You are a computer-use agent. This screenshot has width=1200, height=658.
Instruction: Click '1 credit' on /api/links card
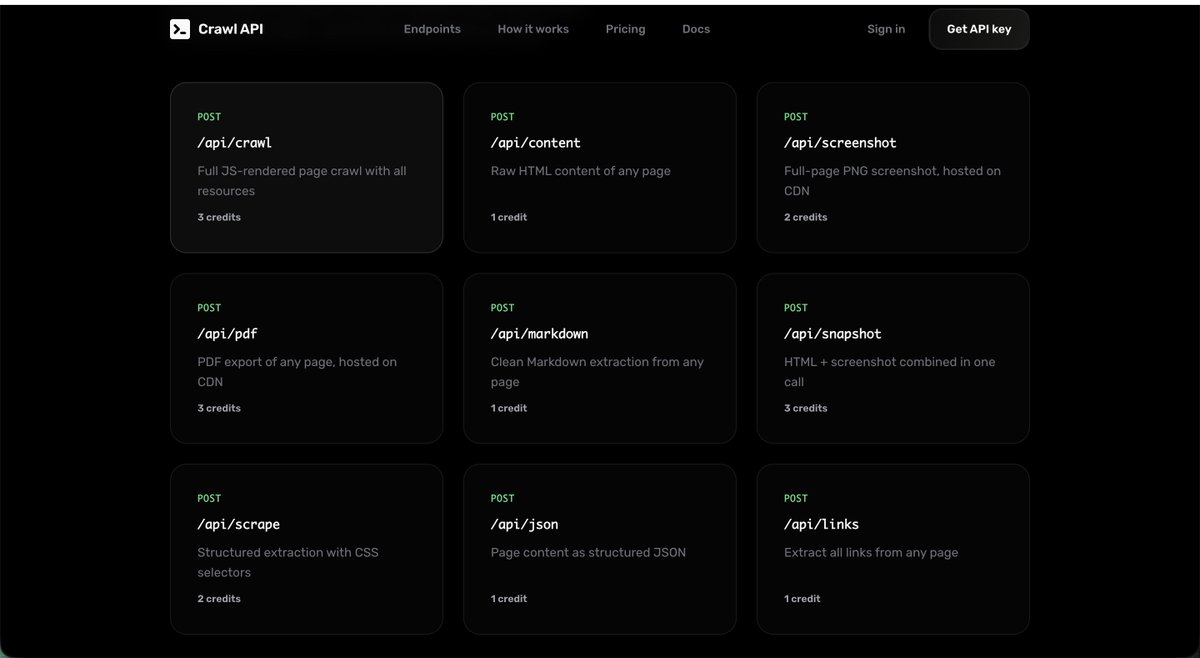[x=802, y=599]
